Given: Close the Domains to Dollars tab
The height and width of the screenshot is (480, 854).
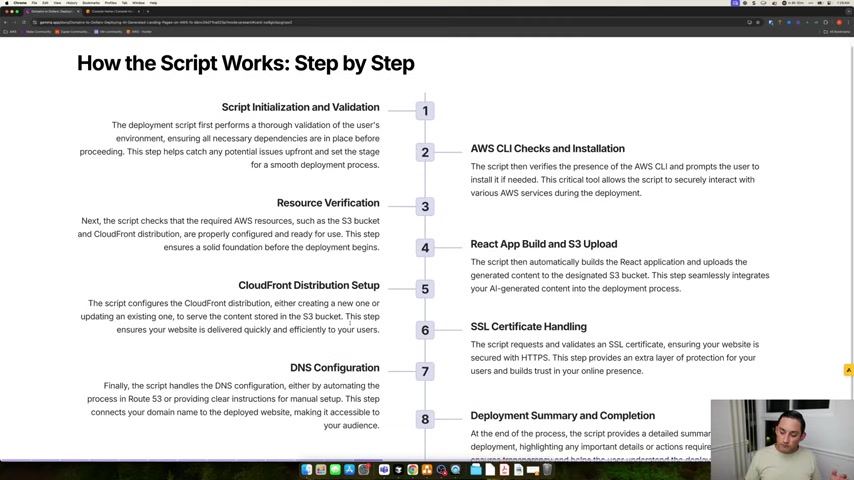Looking at the screenshot, I should pyautogui.click(x=78, y=11).
